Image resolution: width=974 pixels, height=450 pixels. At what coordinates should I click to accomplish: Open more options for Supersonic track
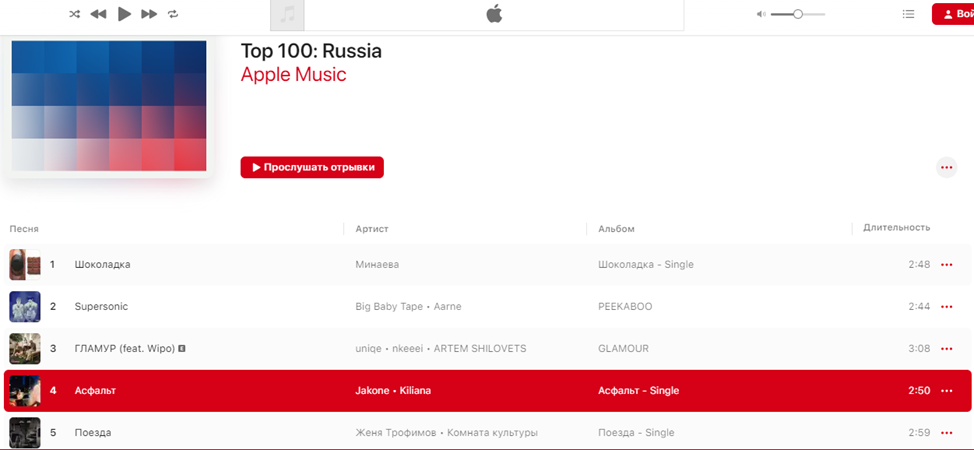click(947, 306)
